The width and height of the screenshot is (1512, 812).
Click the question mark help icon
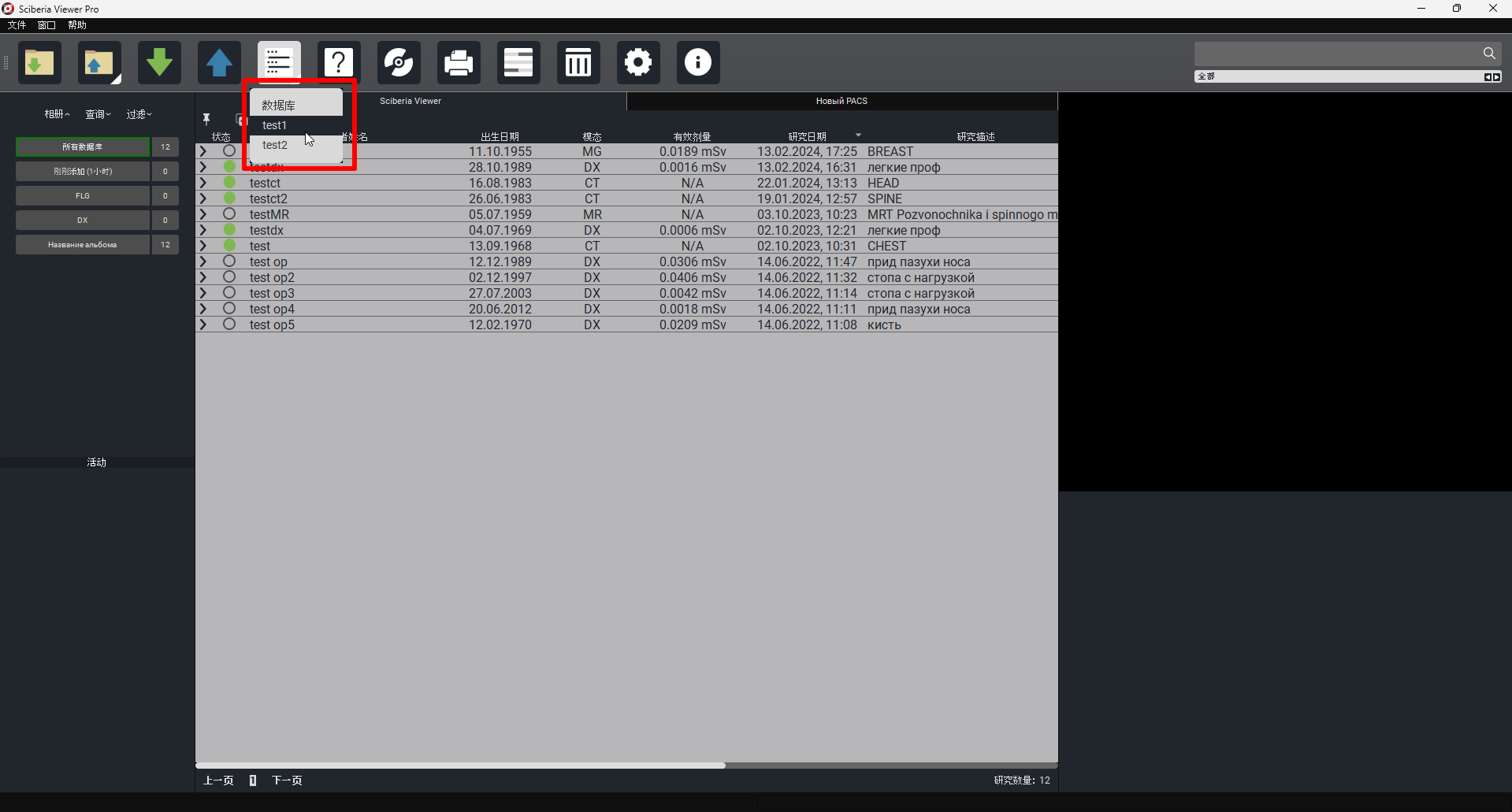pyautogui.click(x=339, y=62)
